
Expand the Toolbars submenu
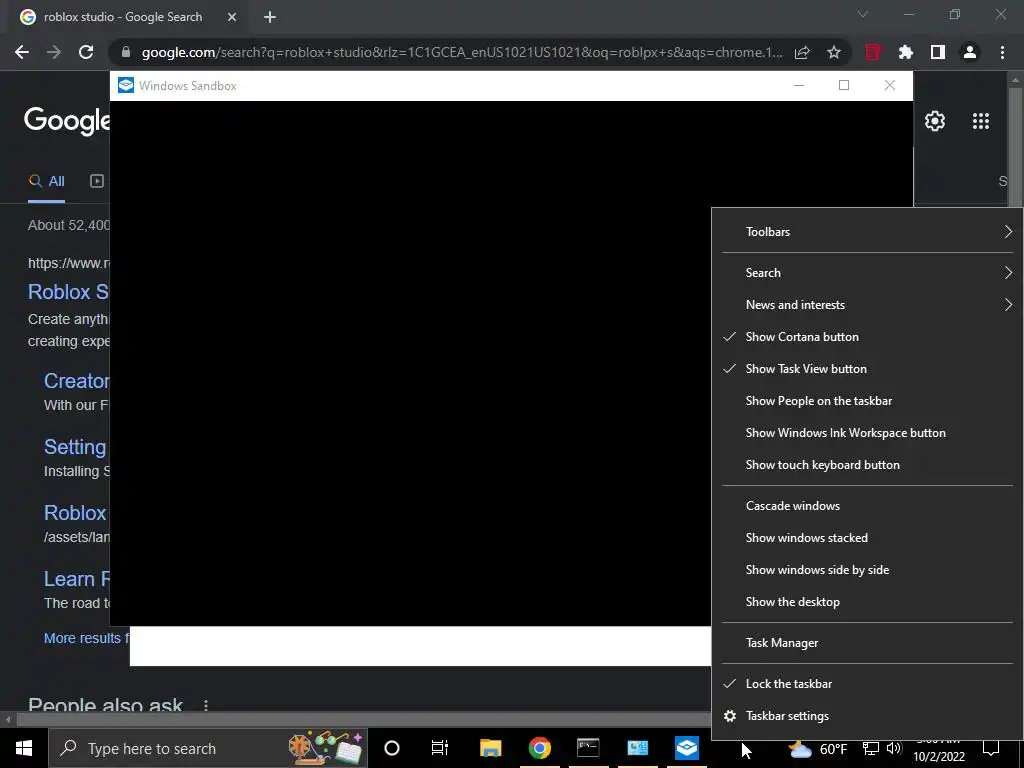[x=867, y=232]
